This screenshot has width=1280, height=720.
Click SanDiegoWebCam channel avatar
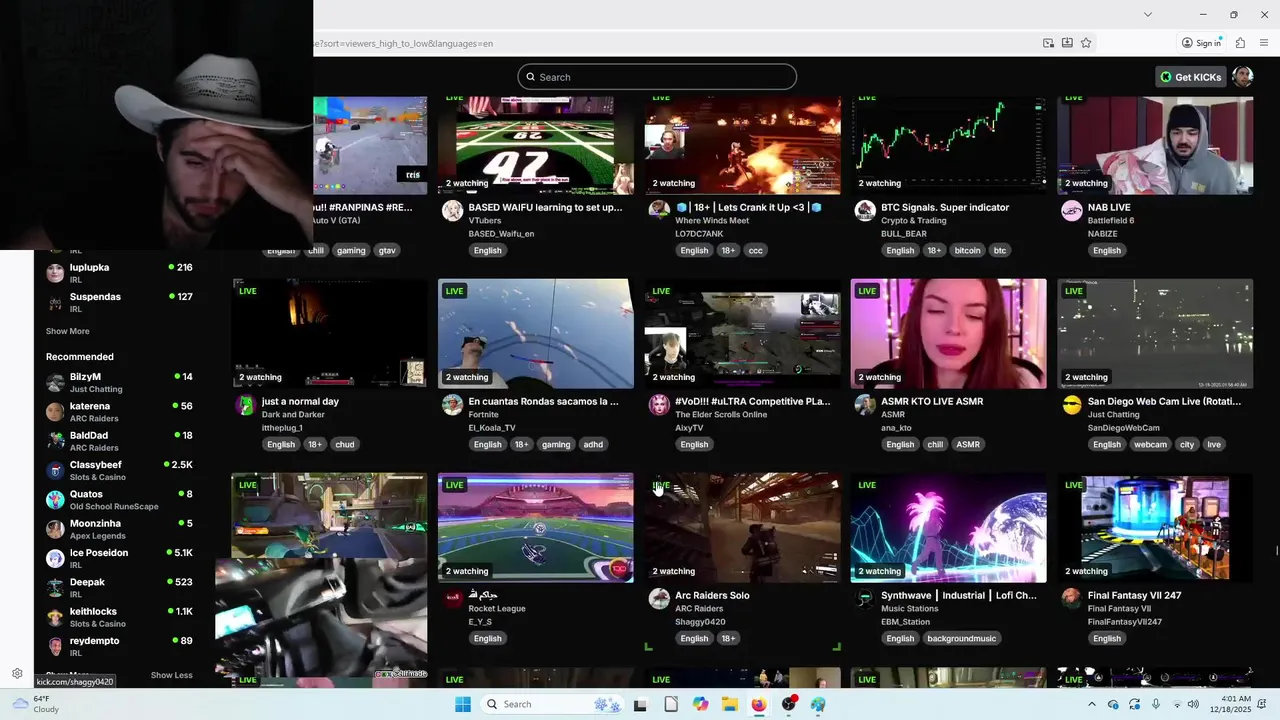(x=1072, y=404)
